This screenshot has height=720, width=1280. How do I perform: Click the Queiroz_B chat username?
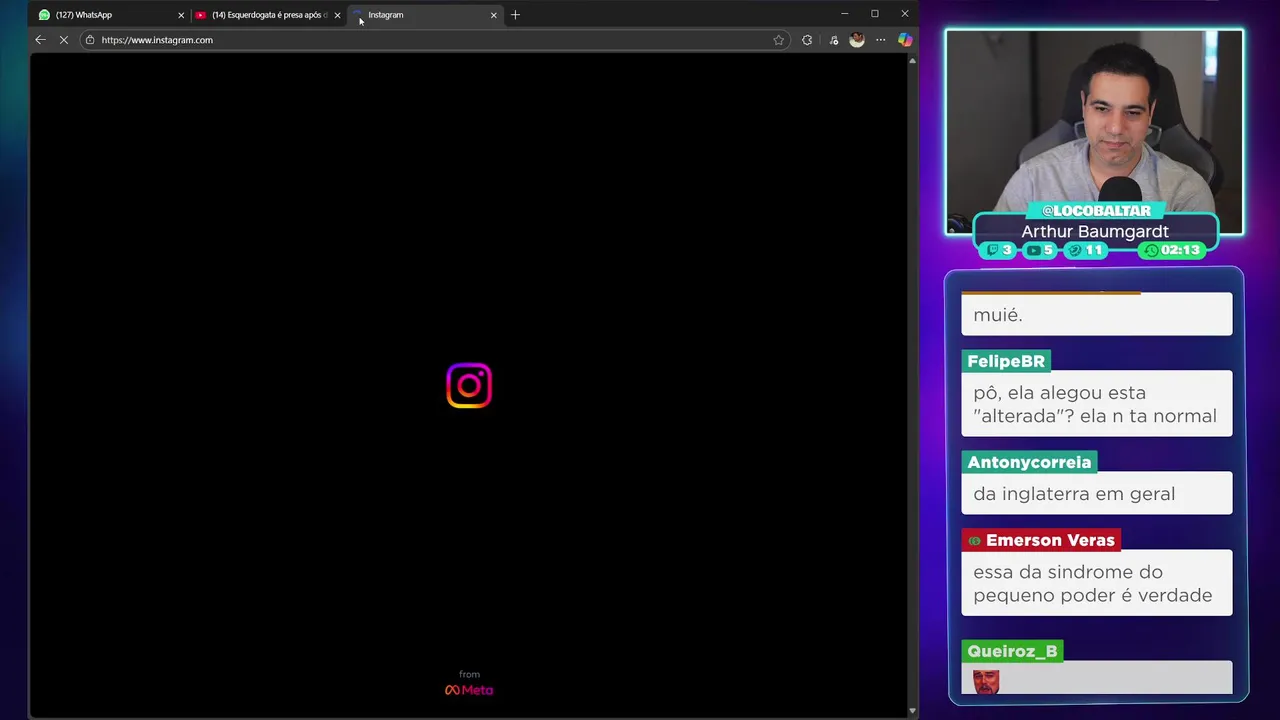click(1012, 651)
